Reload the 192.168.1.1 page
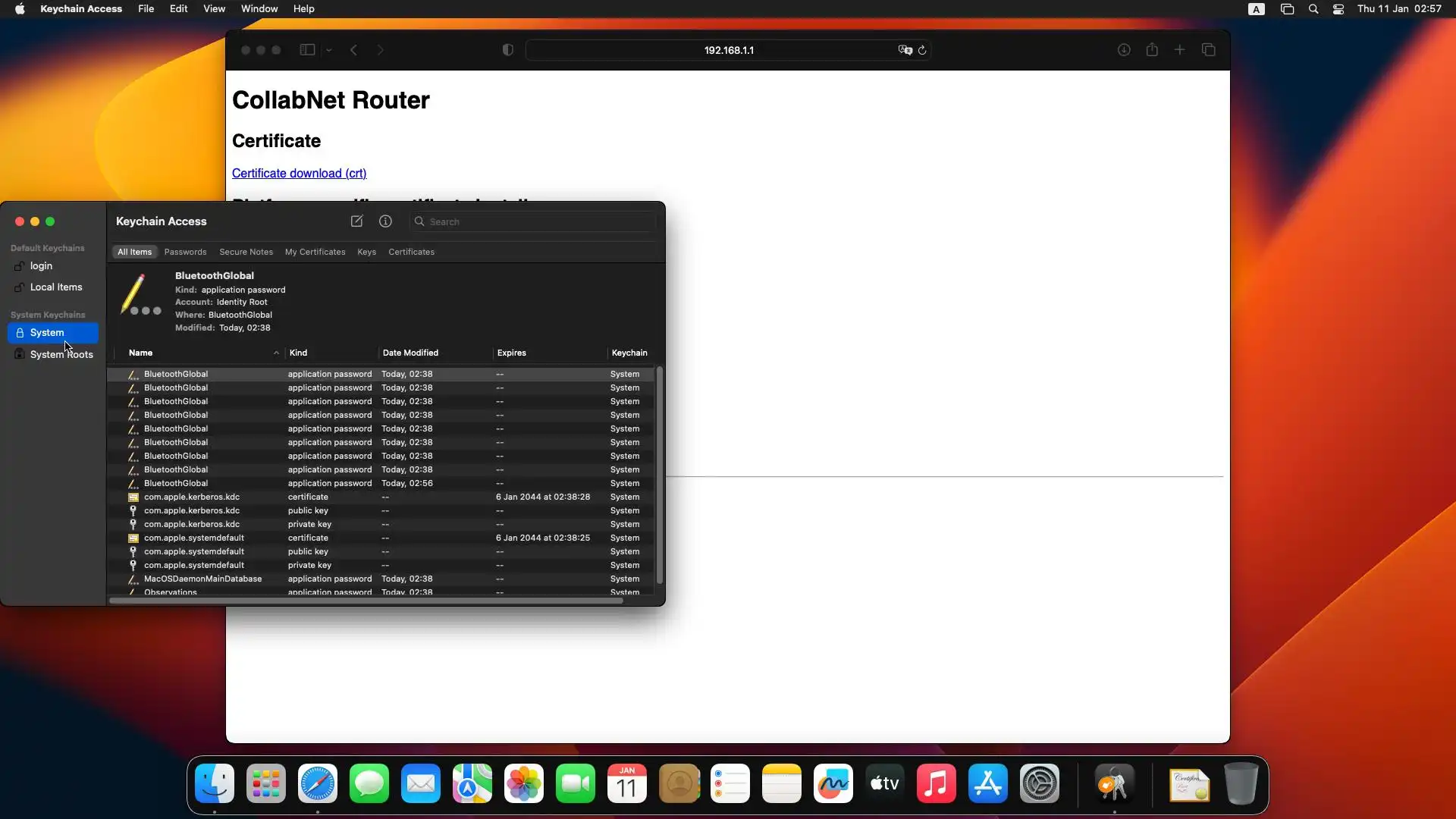 click(922, 50)
